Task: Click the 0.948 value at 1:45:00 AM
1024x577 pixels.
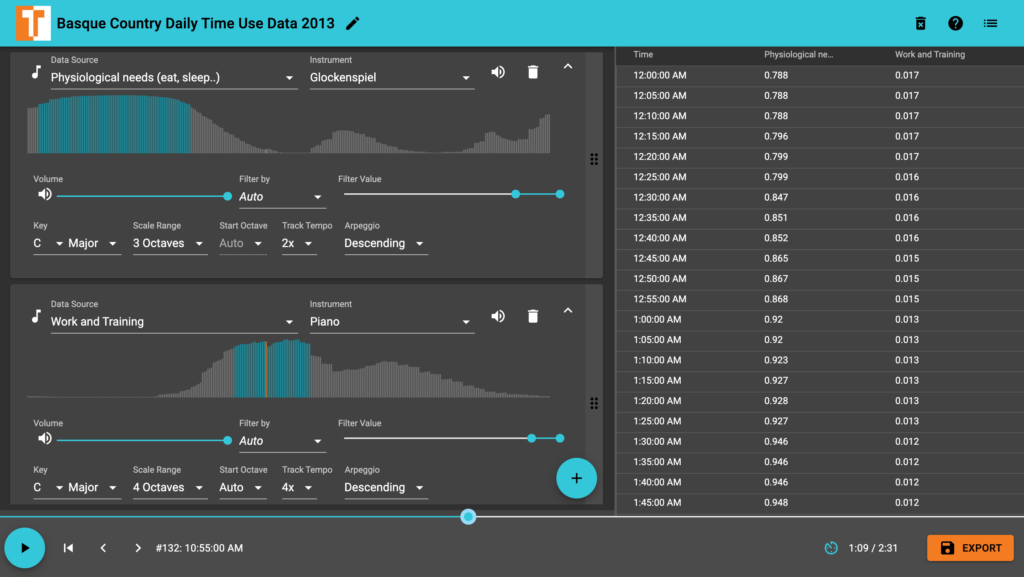Action: click(x=776, y=503)
